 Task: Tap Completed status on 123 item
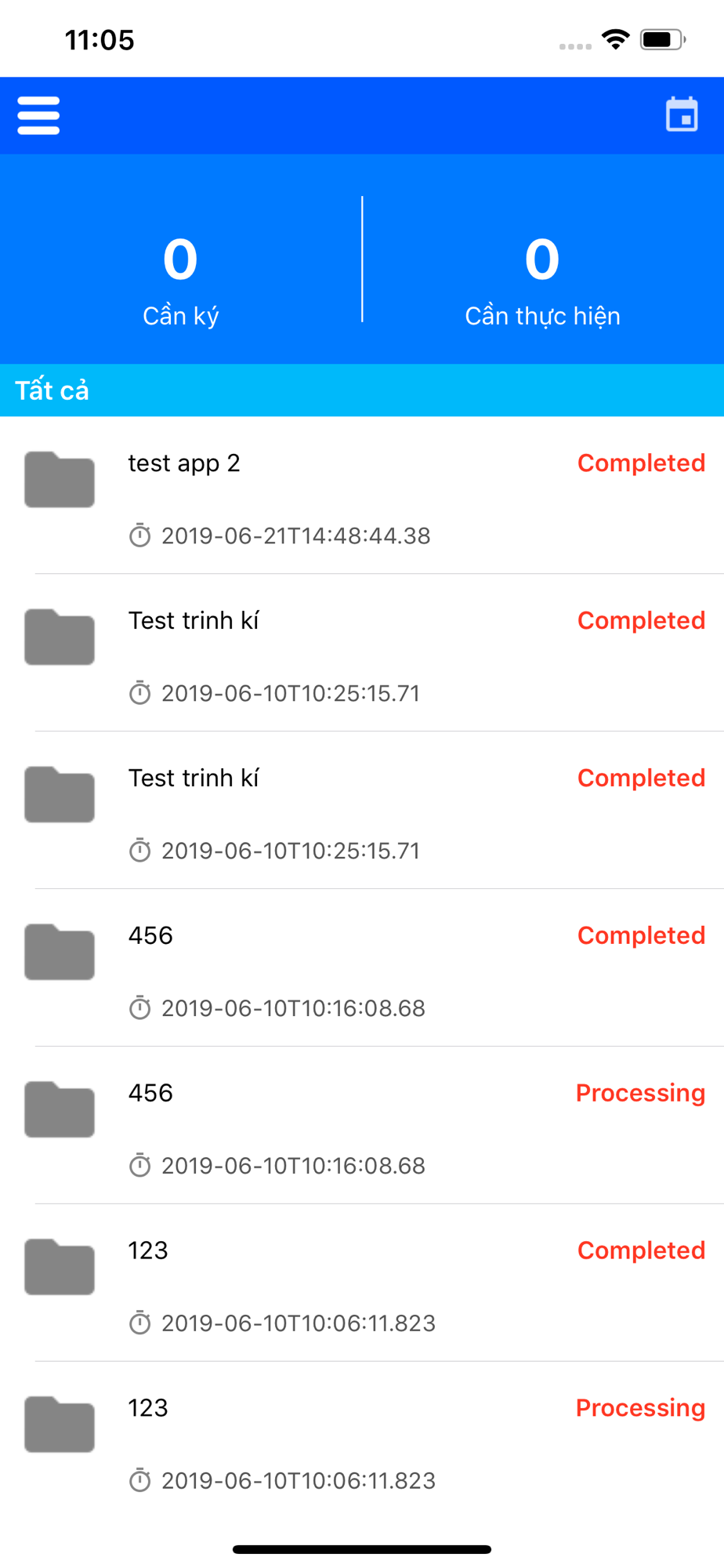(641, 1250)
